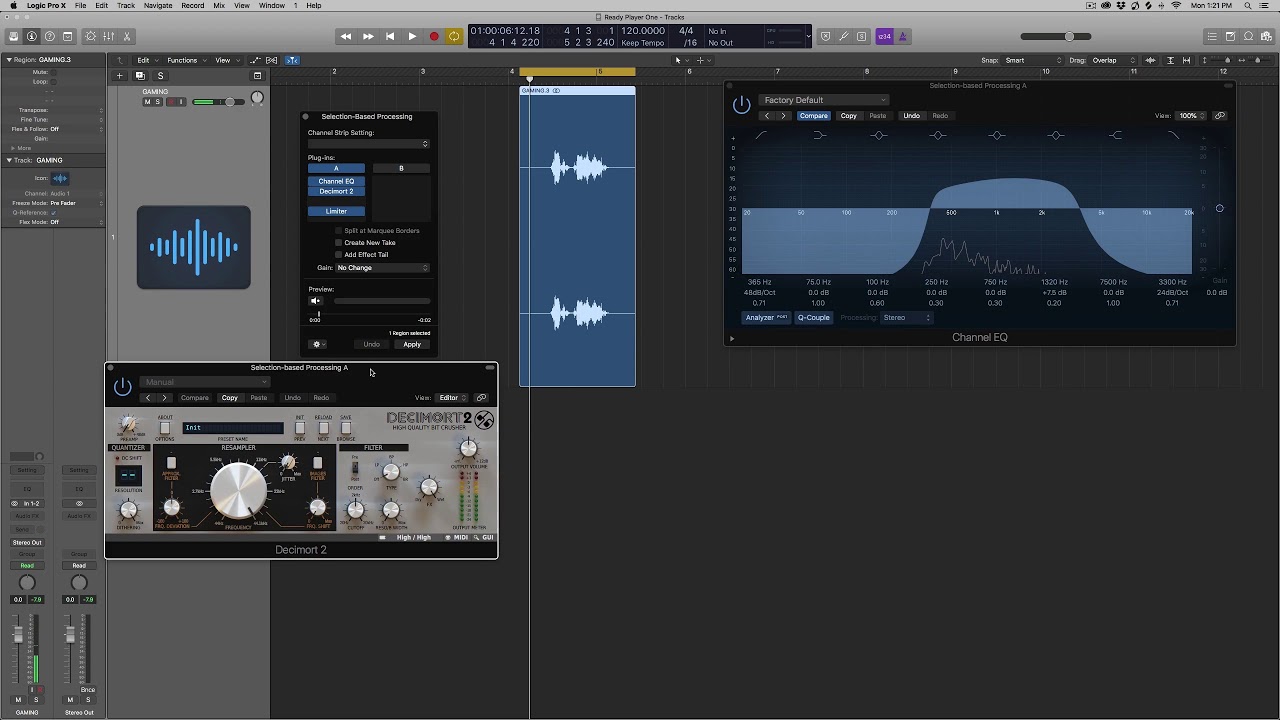Click the red Record button

(434, 37)
